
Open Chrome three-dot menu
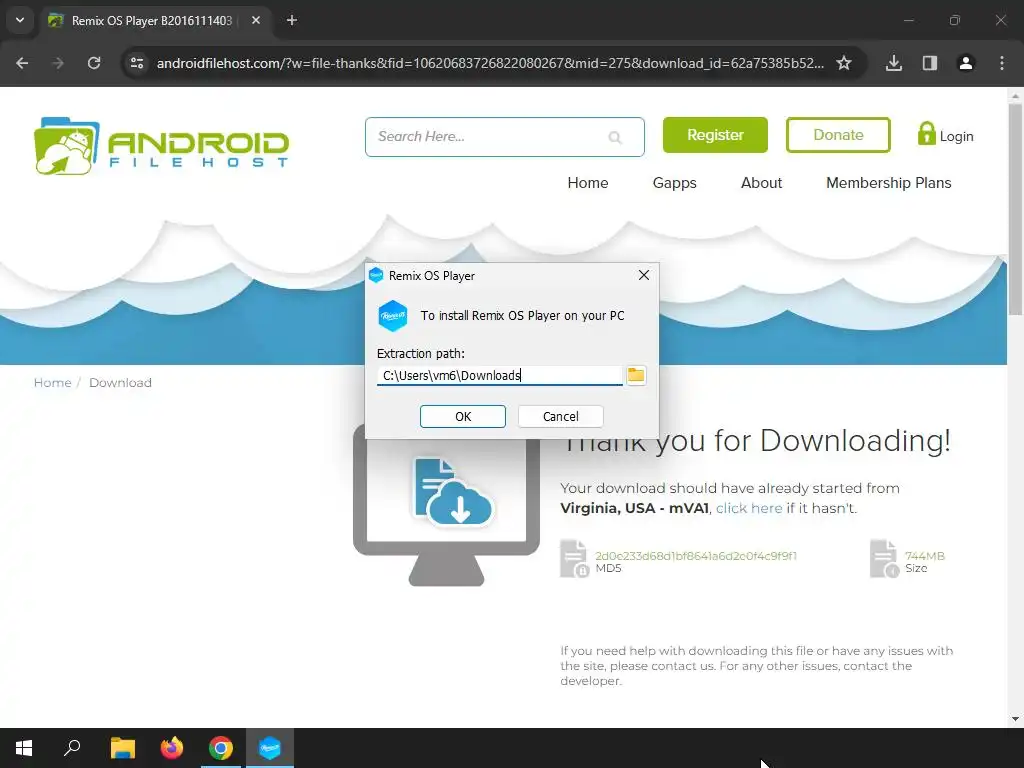pyautogui.click(x=1002, y=63)
